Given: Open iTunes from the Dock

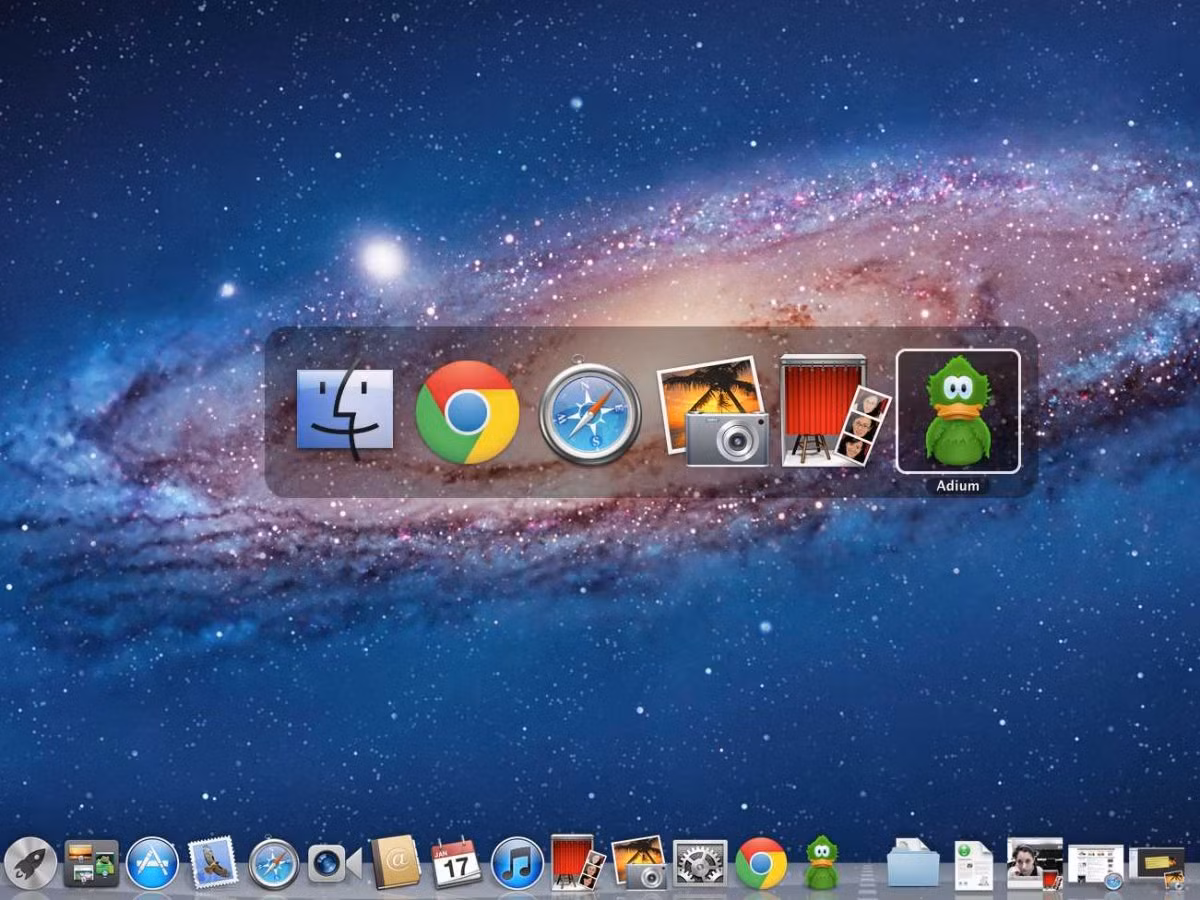Looking at the screenshot, I should [517, 863].
